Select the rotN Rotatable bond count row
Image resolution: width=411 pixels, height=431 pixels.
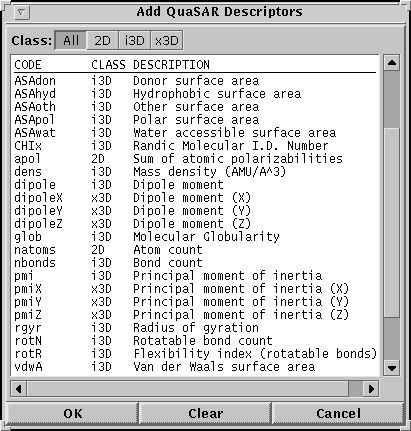(195, 341)
